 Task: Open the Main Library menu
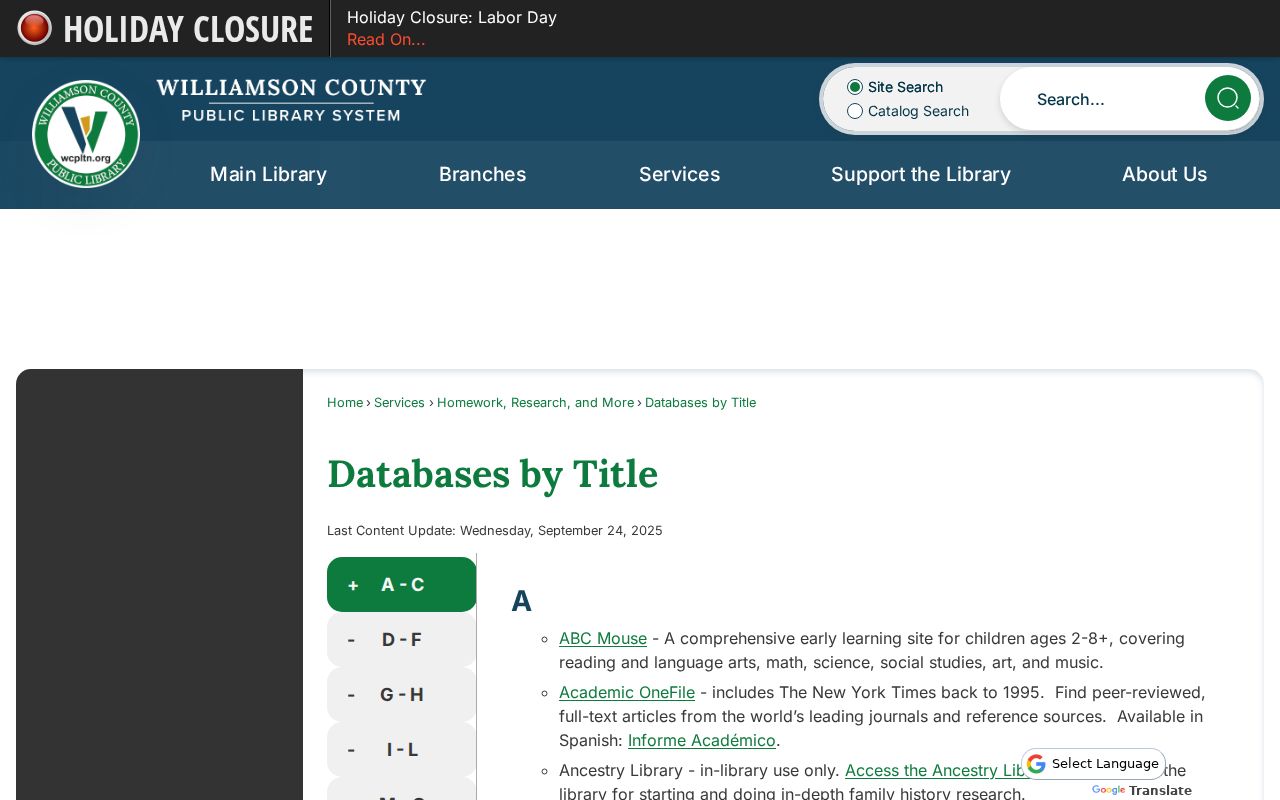tap(268, 174)
